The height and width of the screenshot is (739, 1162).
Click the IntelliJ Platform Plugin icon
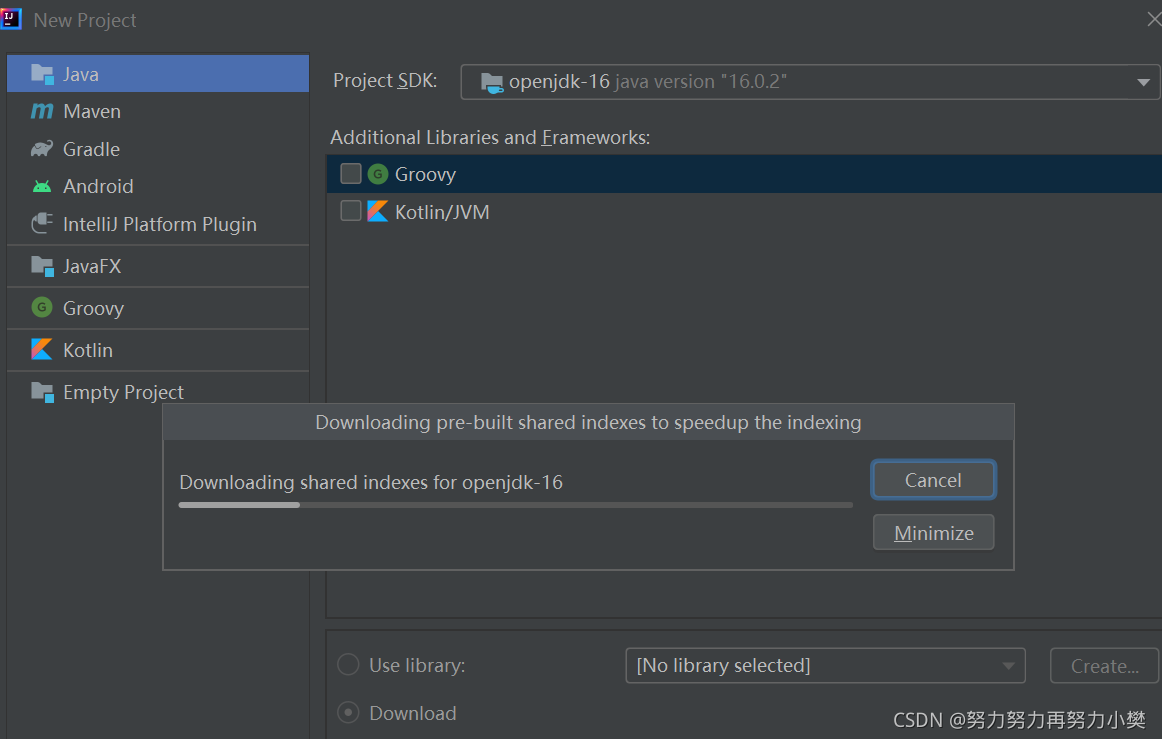pyautogui.click(x=42, y=224)
